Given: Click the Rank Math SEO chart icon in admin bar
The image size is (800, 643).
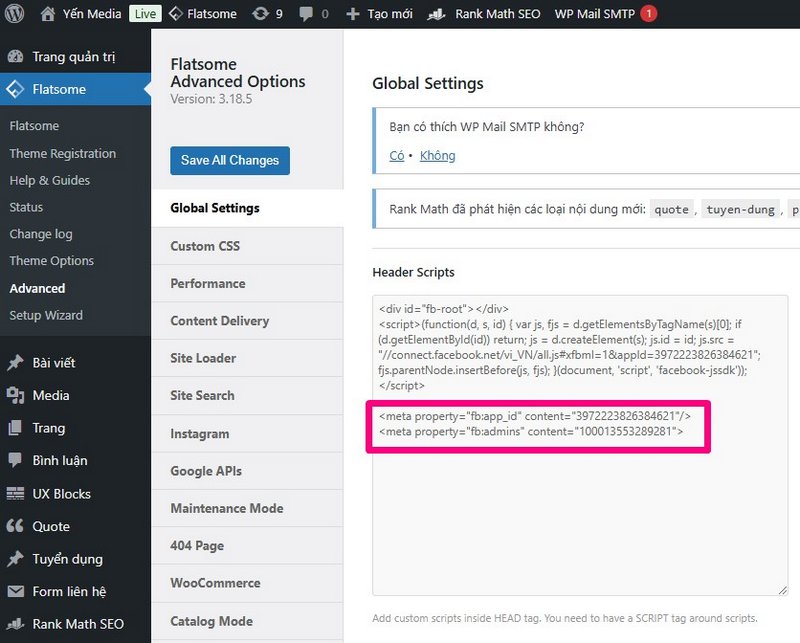Looking at the screenshot, I should [x=436, y=14].
